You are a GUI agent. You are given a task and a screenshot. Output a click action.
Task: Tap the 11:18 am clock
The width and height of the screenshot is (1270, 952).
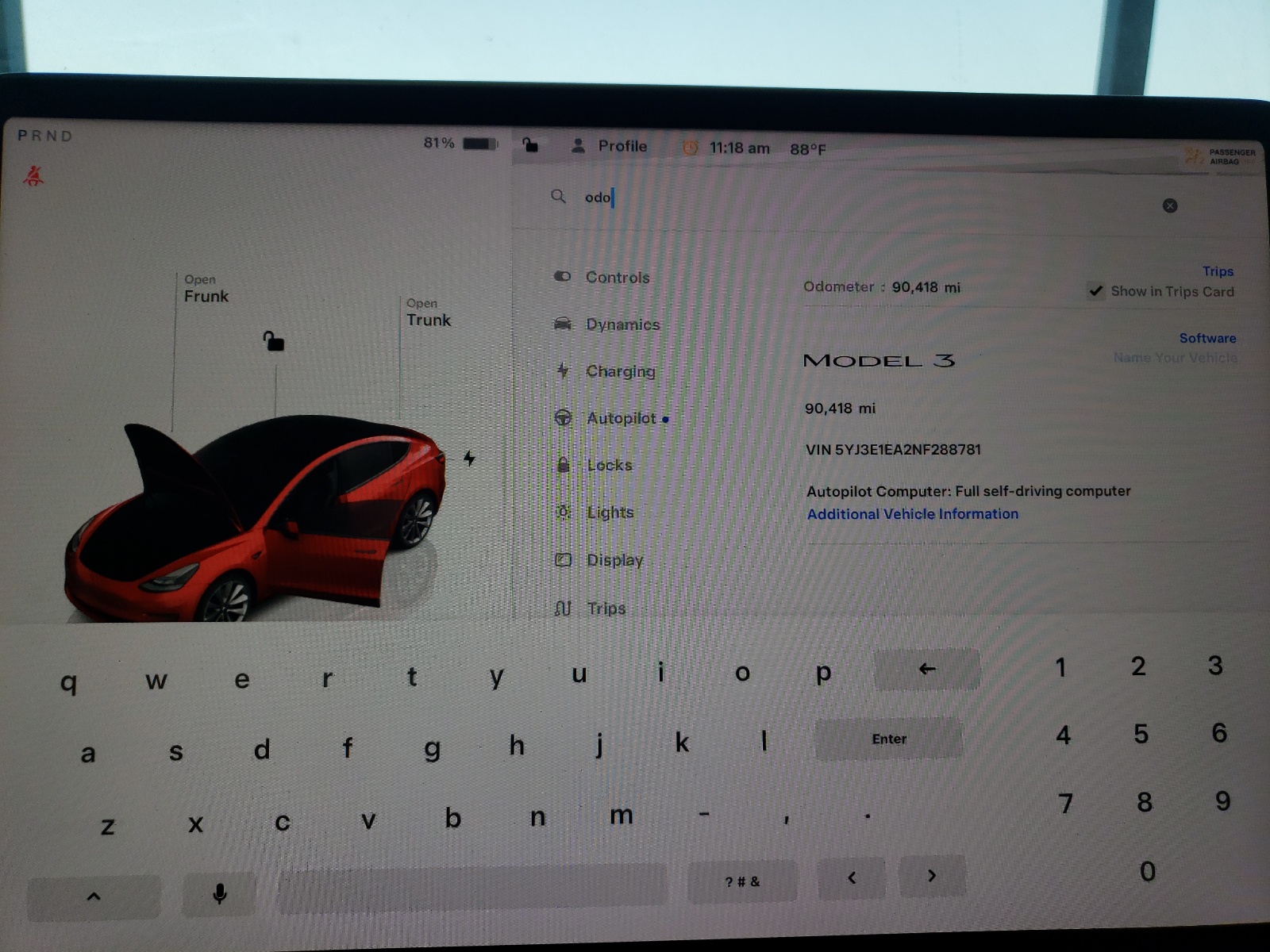pyautogui.click(x=739, y=148)
